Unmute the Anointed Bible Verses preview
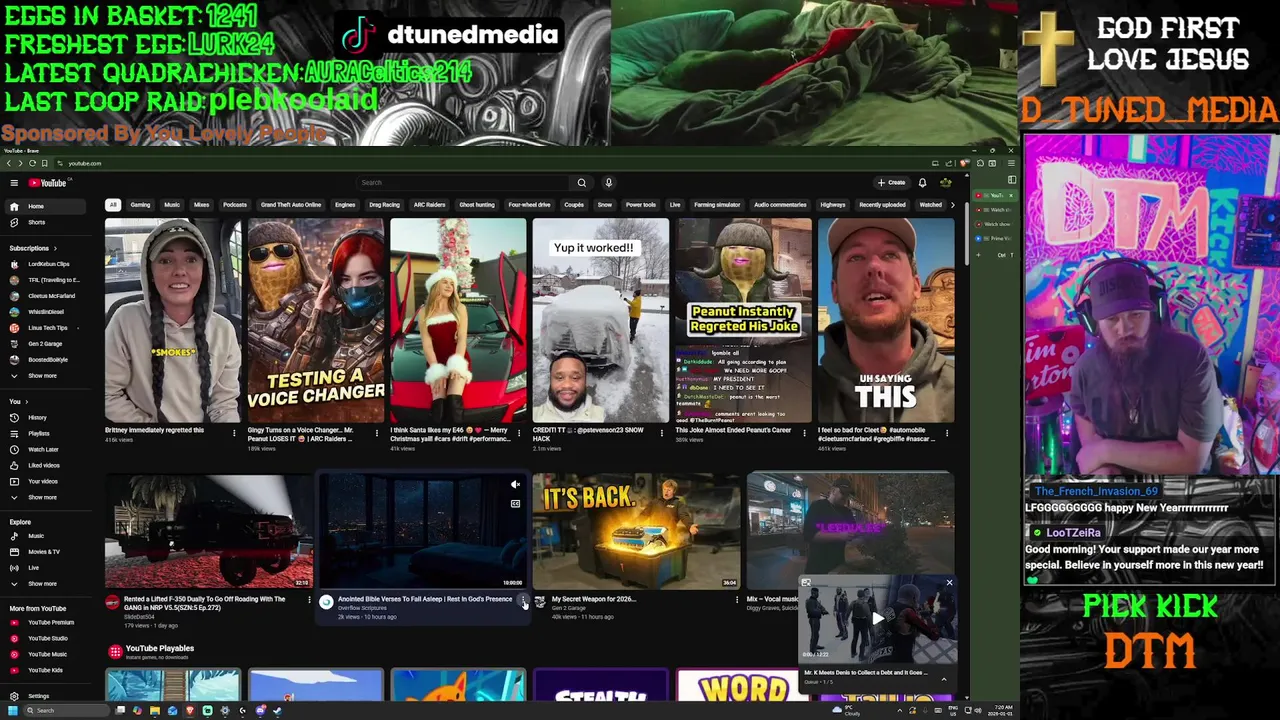The width and height of the screenshot is (1280, 720). [515, 485]
